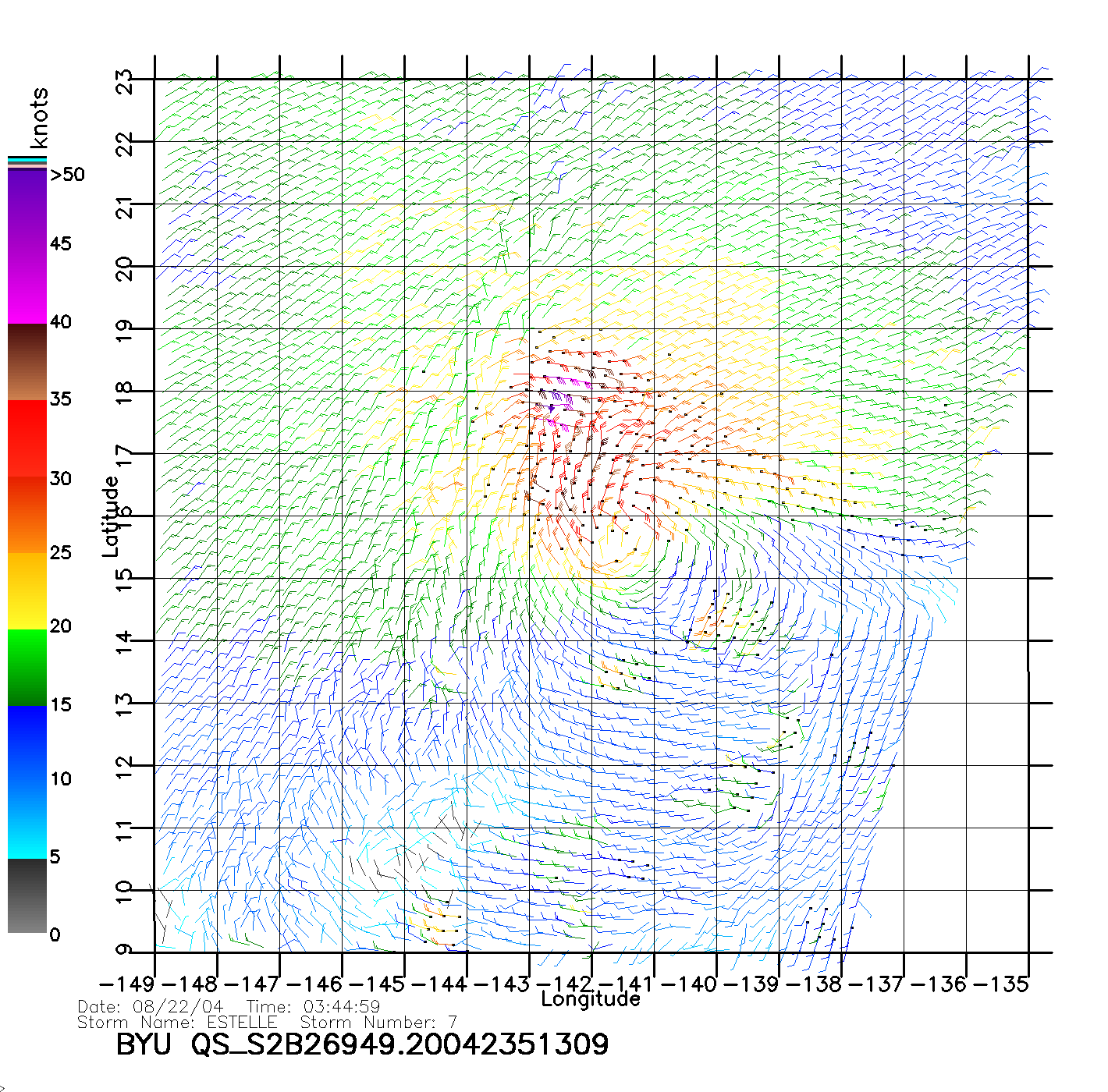
Task: Choose the blue 10-15 knots legend band
Action: click(27, 741)
